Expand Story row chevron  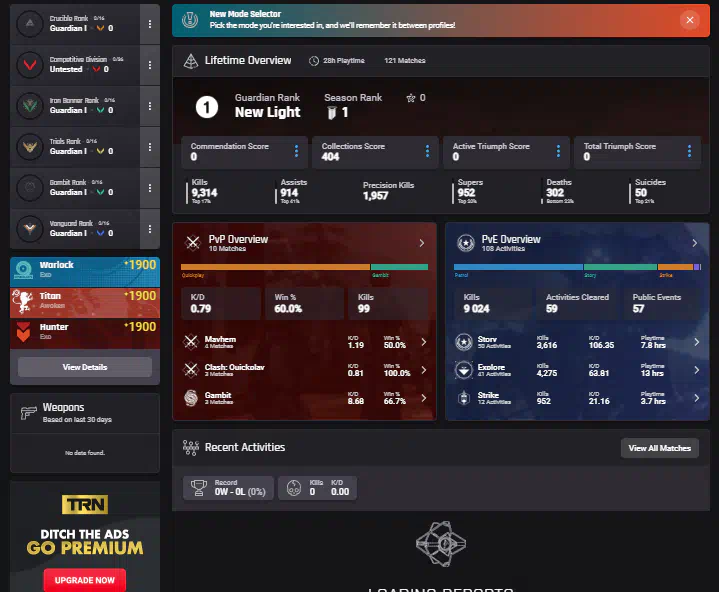696,342
